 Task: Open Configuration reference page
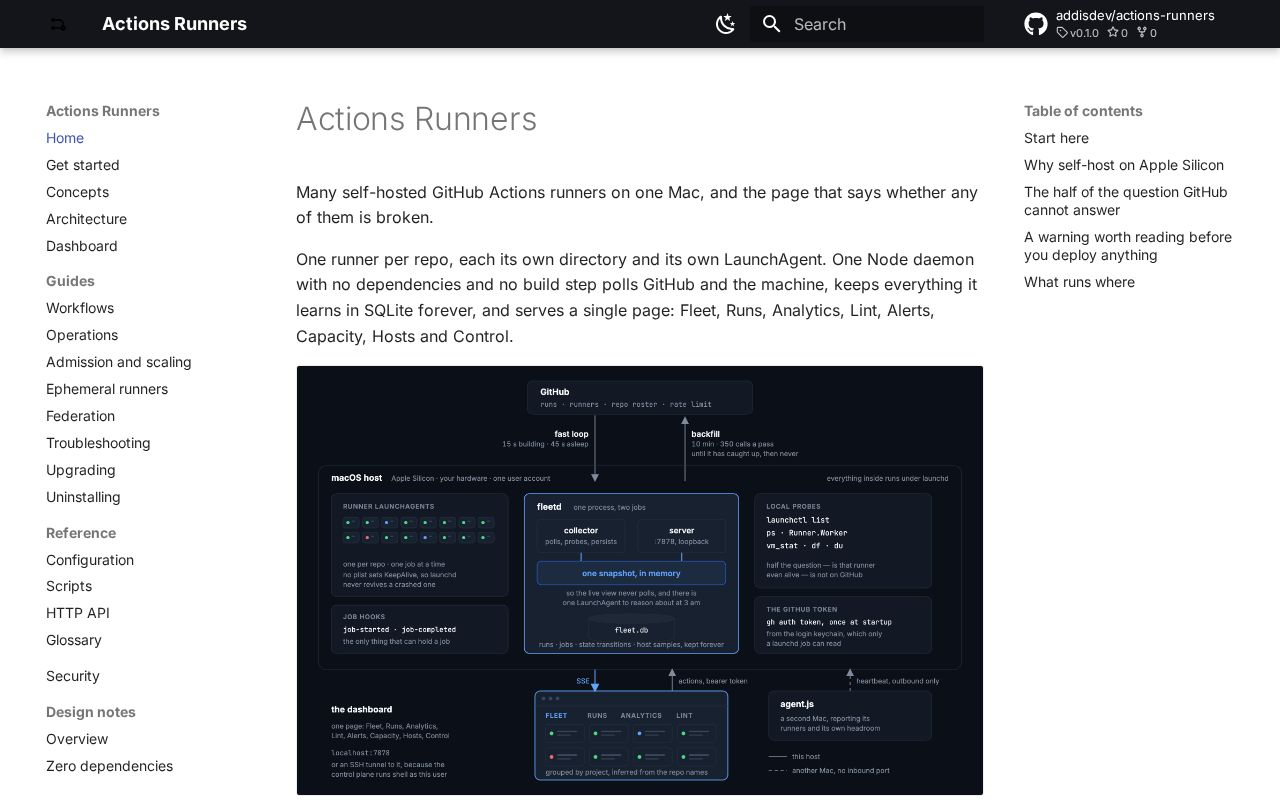pyautogui.click(x=90, y=560)
